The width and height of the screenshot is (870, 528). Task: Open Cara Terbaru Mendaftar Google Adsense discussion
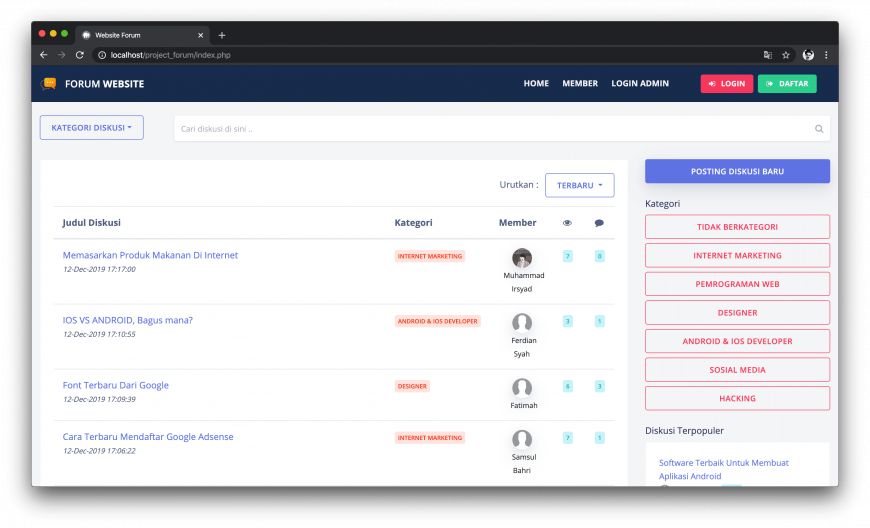tap(148, 436)
